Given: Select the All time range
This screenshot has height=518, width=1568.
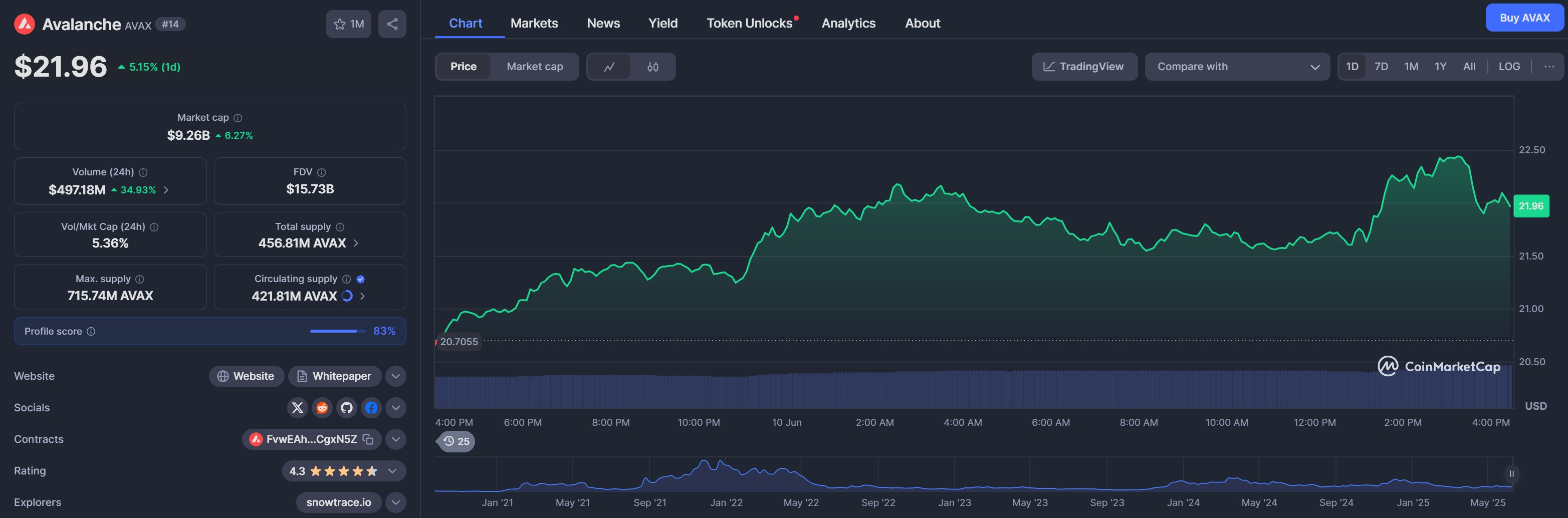Looking at the screenshot, I should 1469,67.
